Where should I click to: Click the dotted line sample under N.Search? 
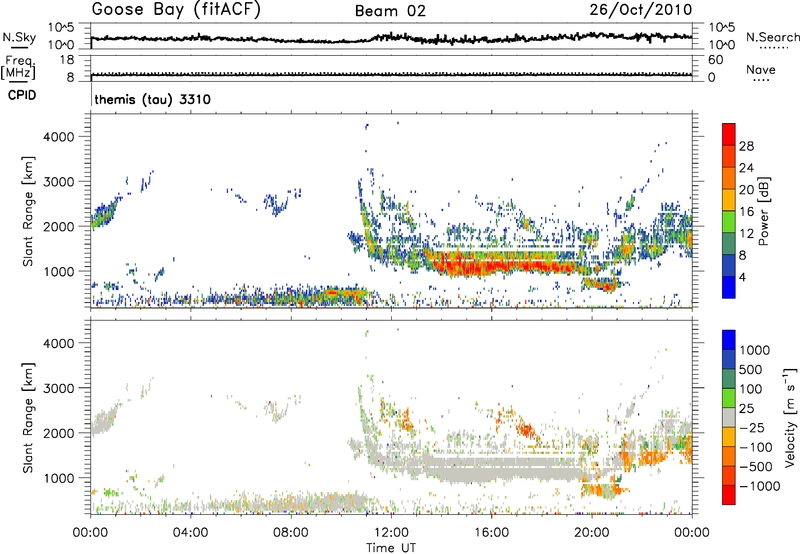coord(774,48)
